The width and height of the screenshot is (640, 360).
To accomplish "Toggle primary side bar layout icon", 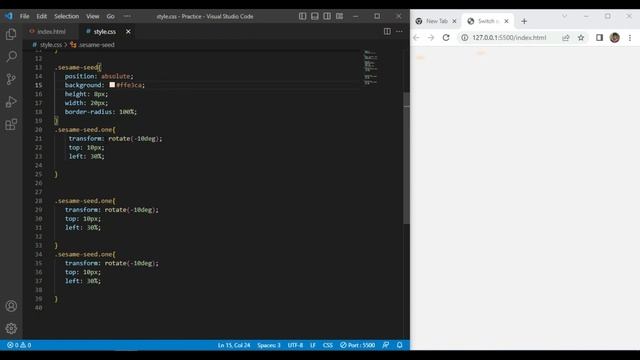I will [x=302, y=16].
